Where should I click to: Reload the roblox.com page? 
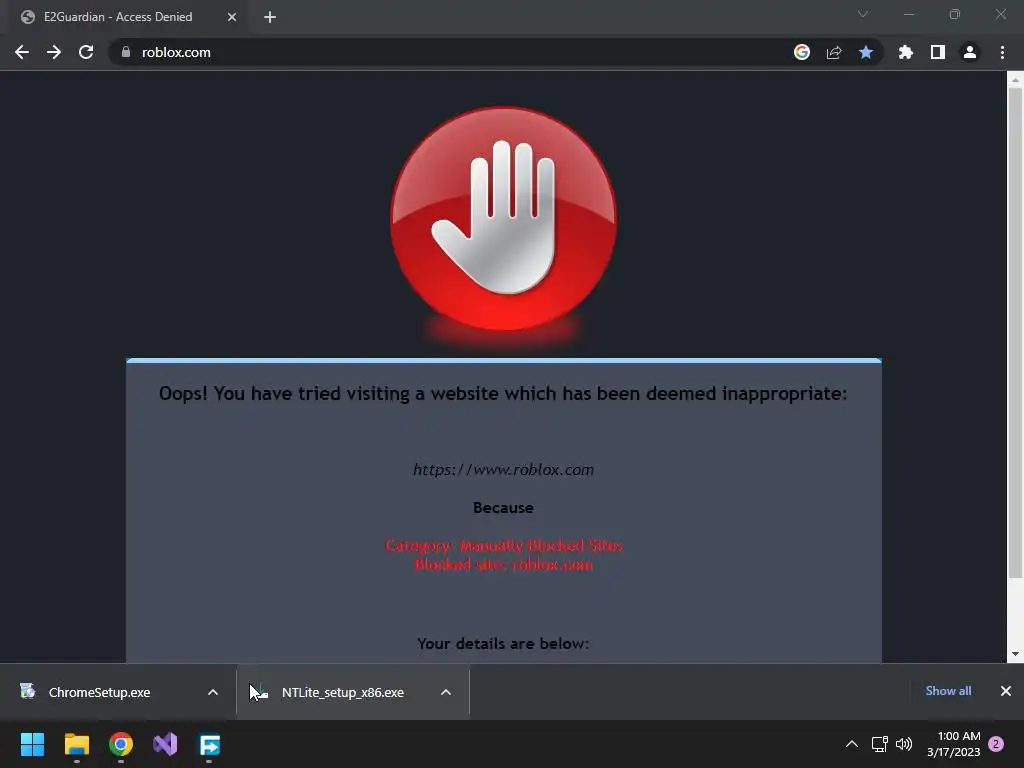[86, 52]
